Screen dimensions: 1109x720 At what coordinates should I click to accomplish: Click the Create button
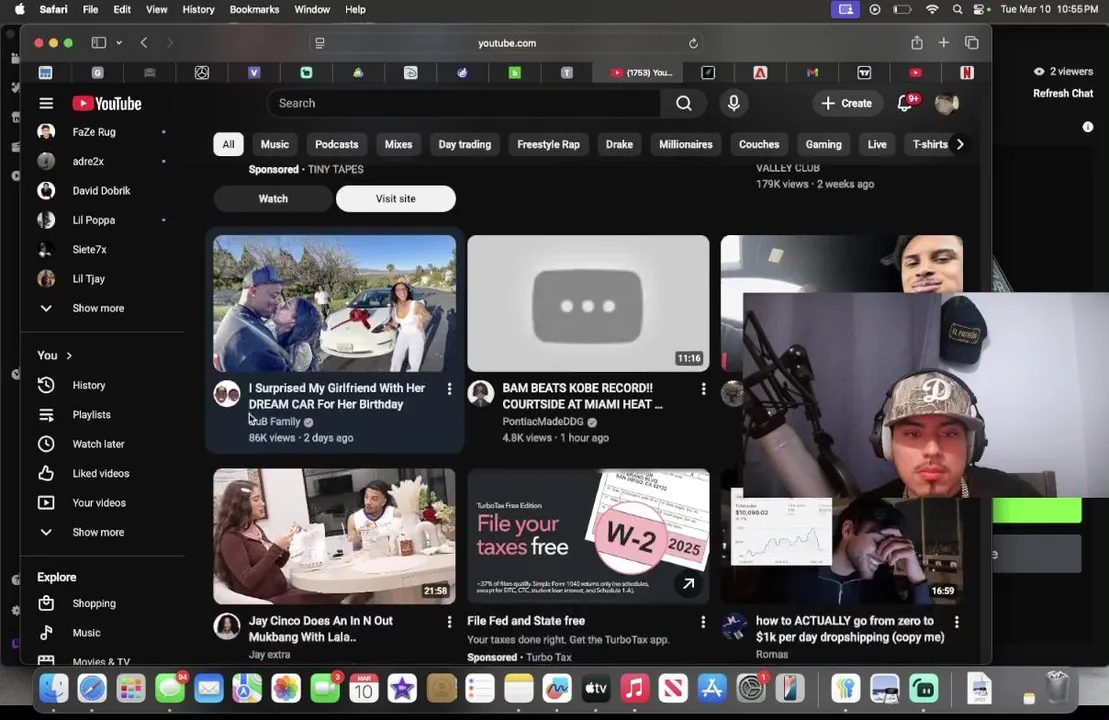(847, 103)
